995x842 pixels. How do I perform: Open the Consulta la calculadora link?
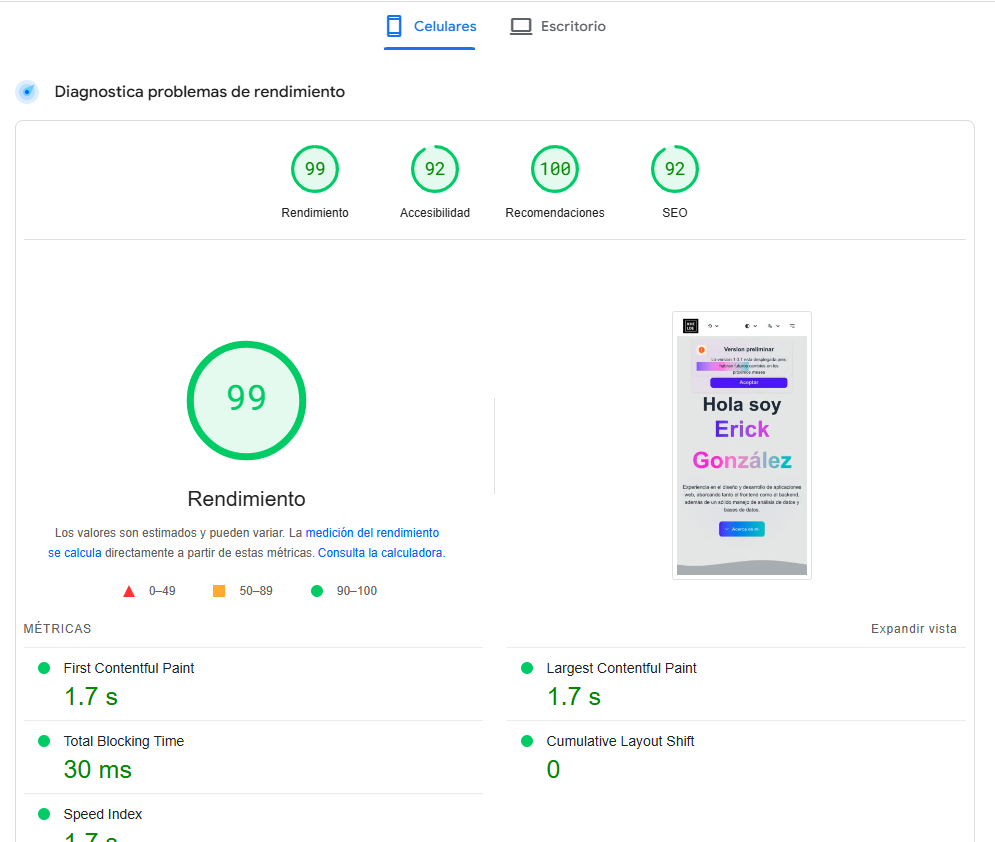pyautogui.click(x=380, y=552)
